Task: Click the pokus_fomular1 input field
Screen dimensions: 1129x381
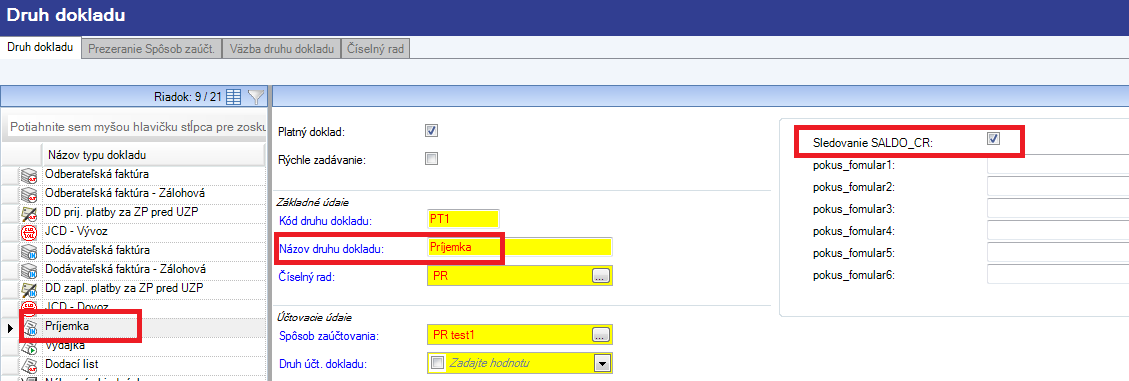Action: pyautogui.click(x=1058, y=166)
